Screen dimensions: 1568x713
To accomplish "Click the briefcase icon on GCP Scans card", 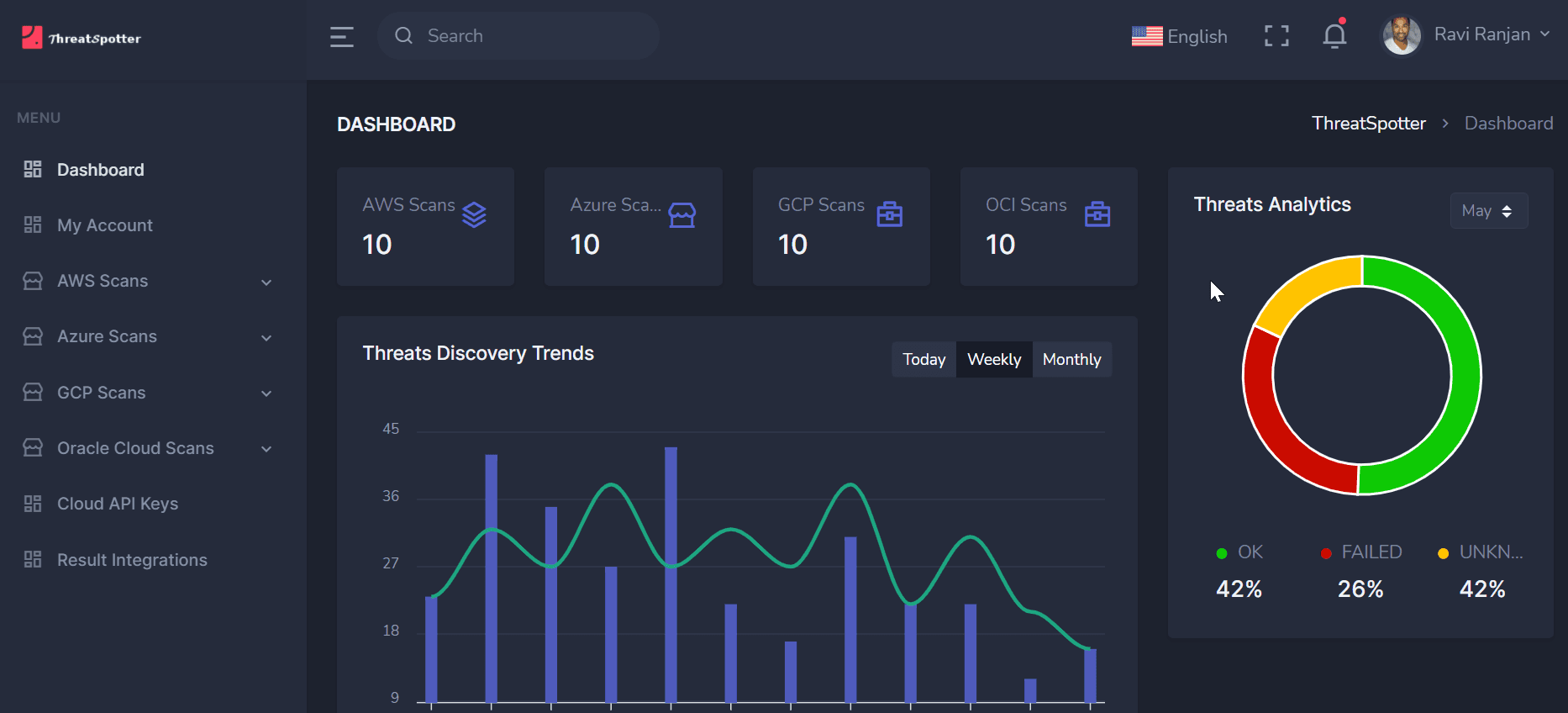I will click(889, 215).
